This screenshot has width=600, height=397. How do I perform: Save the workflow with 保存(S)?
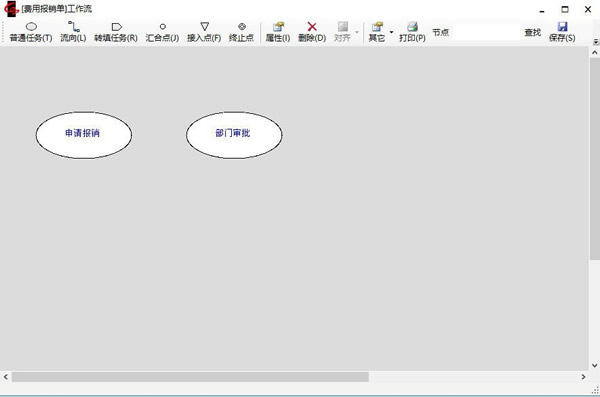coord(562,32)
